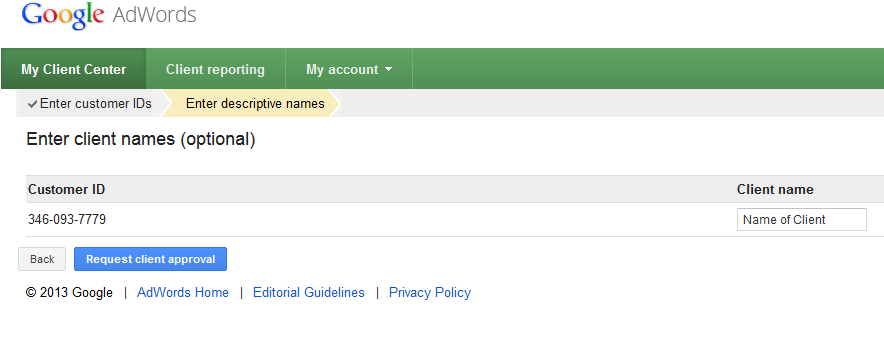Click Request client approval button
The width and height of the screenshot is (884, 363).
[151, 259]
